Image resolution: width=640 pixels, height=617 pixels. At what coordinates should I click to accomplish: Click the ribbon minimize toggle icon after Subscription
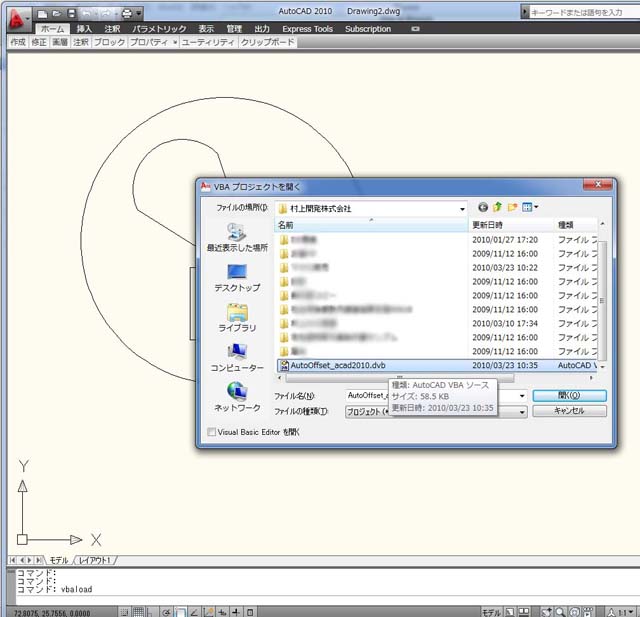416,29
